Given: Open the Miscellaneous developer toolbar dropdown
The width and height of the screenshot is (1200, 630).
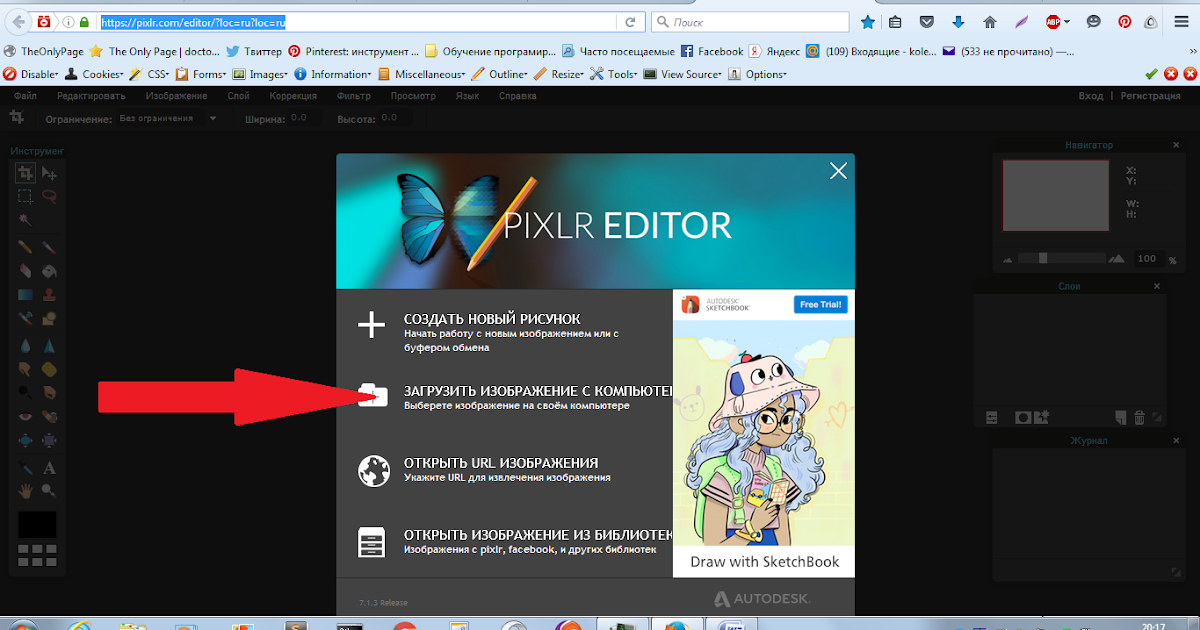Looking at the screenshot, I should coord(424,74).
